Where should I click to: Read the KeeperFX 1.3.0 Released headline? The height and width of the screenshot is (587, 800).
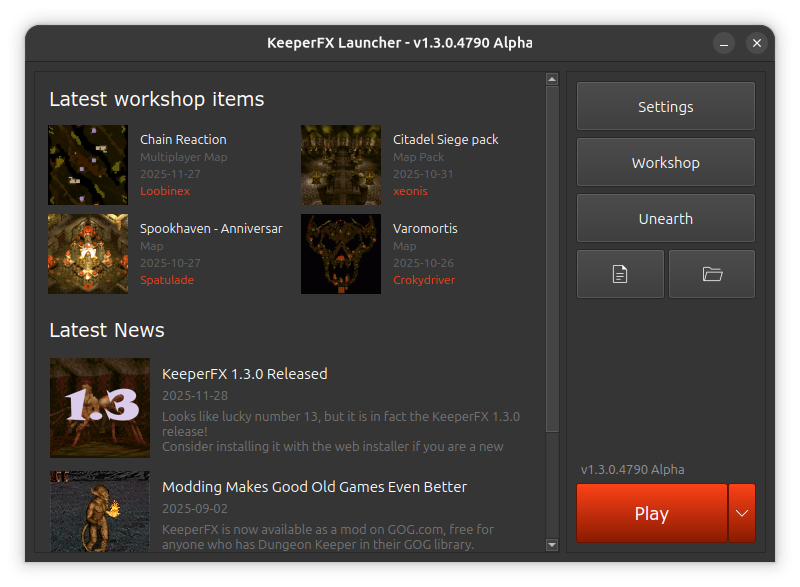click(245, 374)
